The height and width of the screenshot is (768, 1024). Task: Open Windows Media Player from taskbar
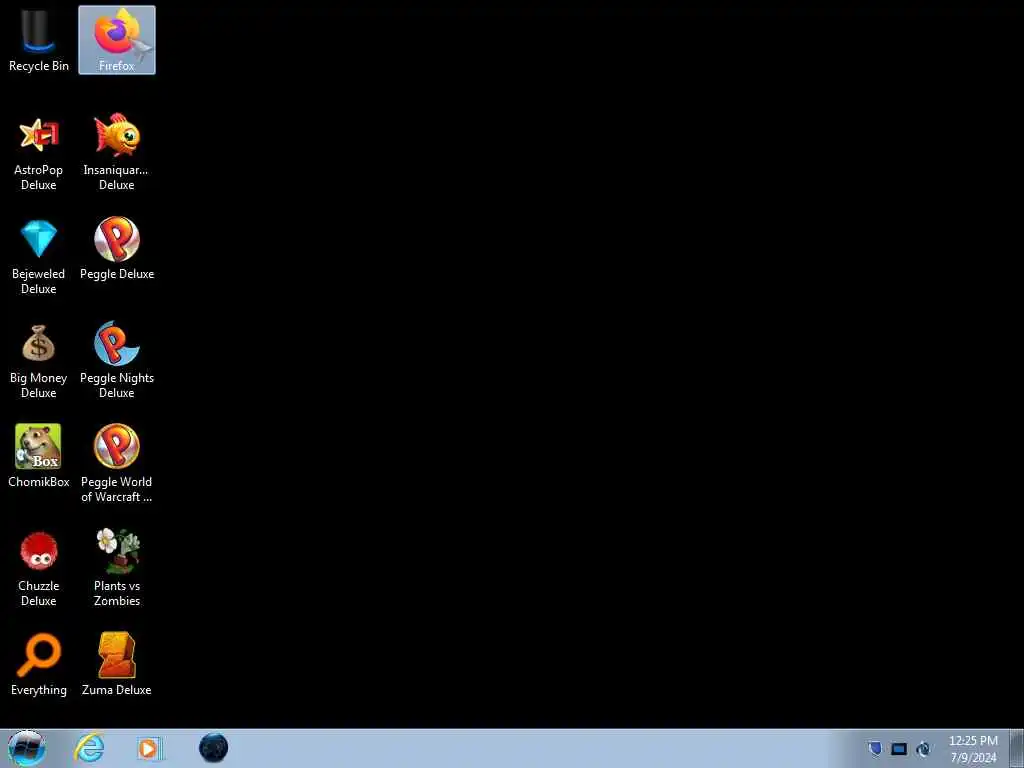click(149, 748)
